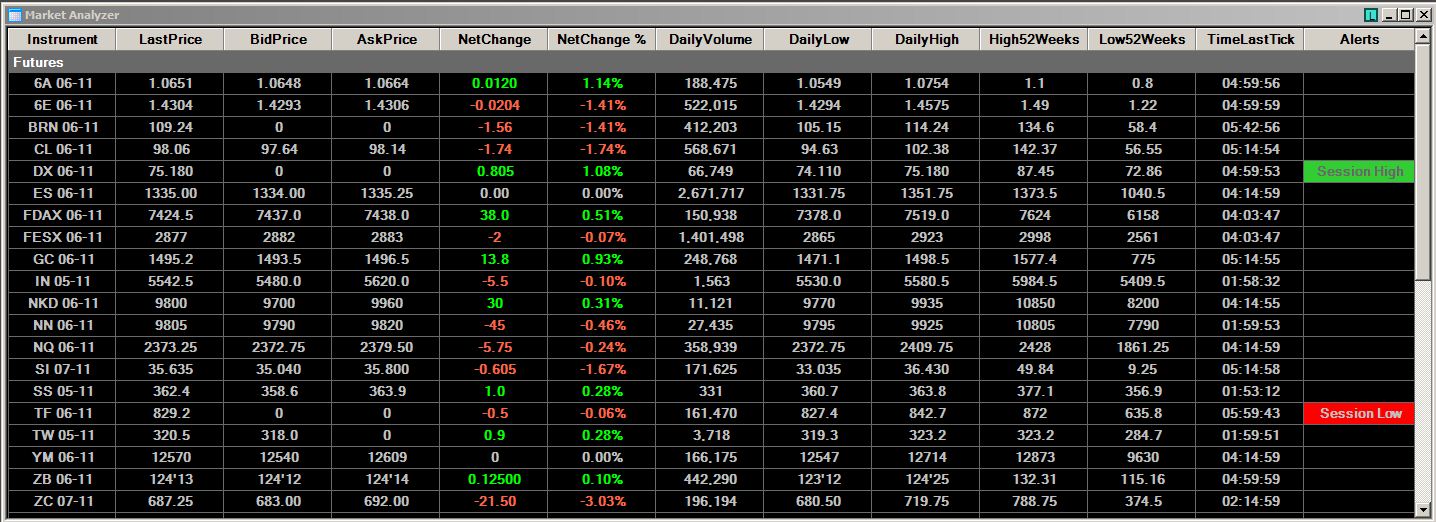Click the scrollbar down arrow
1436x522 pixels.
1422,509
